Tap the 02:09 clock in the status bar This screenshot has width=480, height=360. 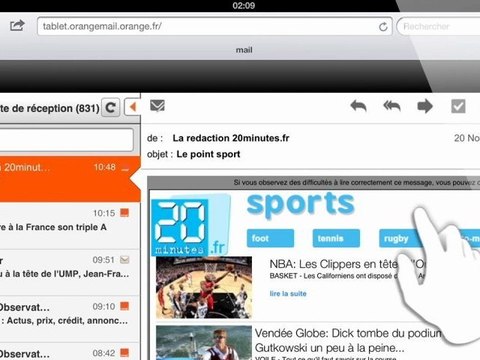tap(244, 5)
